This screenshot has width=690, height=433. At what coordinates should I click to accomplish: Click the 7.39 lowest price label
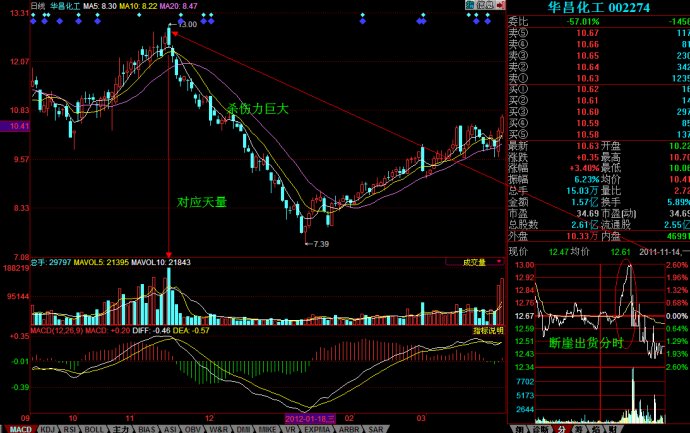click(319, 244)
